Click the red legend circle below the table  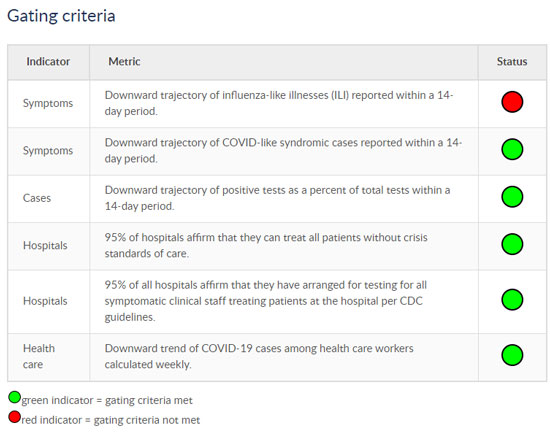tap(14, 417)
